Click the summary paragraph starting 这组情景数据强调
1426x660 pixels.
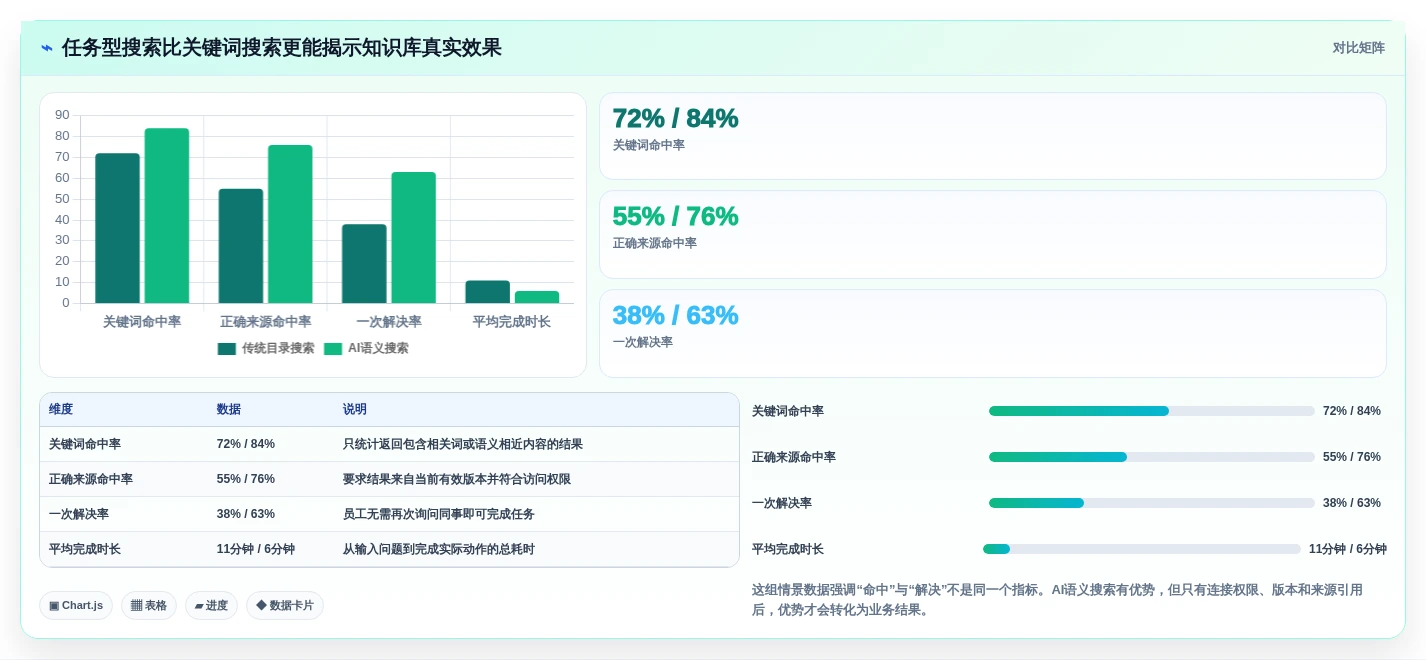pyautogui.click(x=1058, y=600)
